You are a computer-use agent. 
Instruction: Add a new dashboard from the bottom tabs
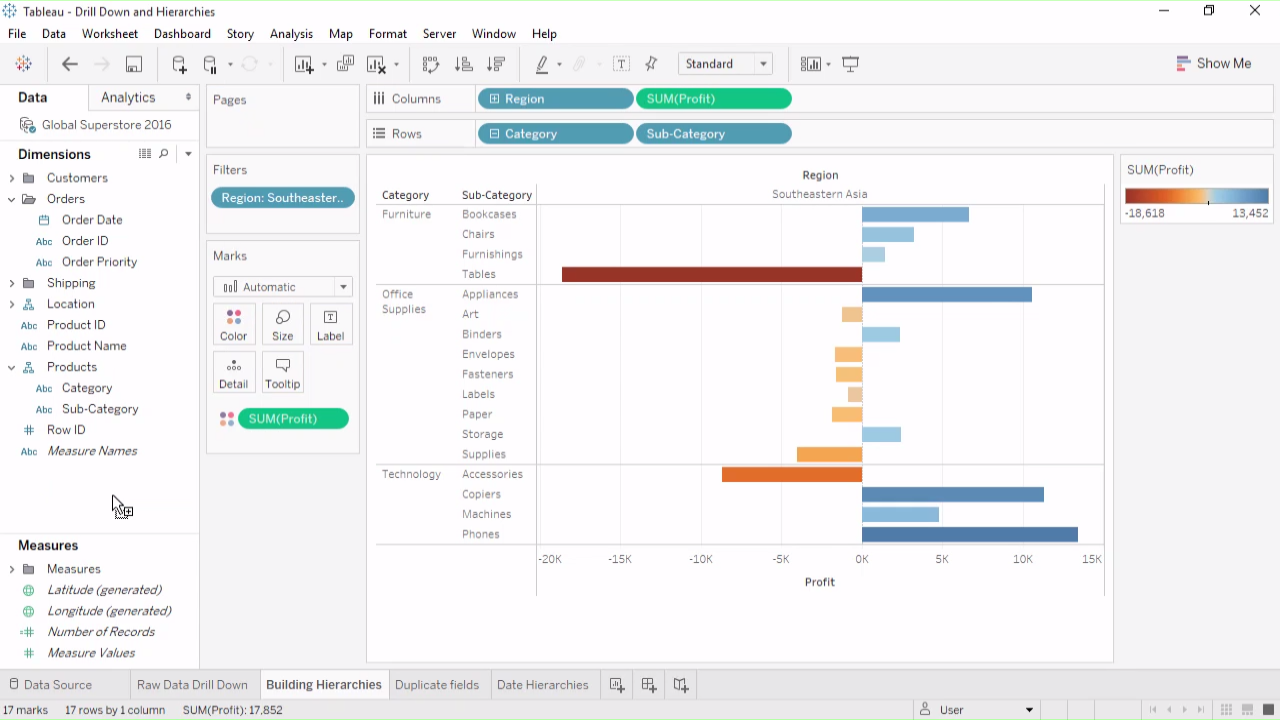(x=649, y=685)
